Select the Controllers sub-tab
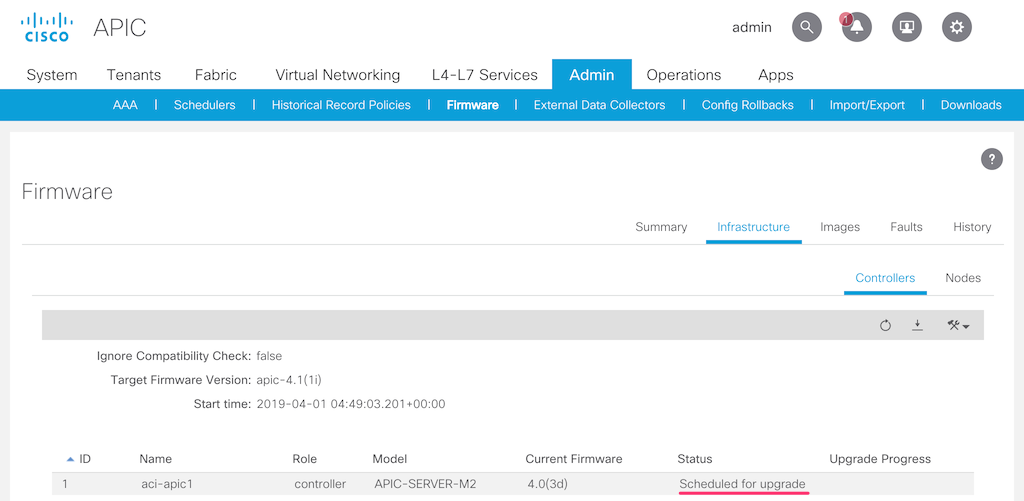Screen dimensions: 1024x501 tap(886, 278)
